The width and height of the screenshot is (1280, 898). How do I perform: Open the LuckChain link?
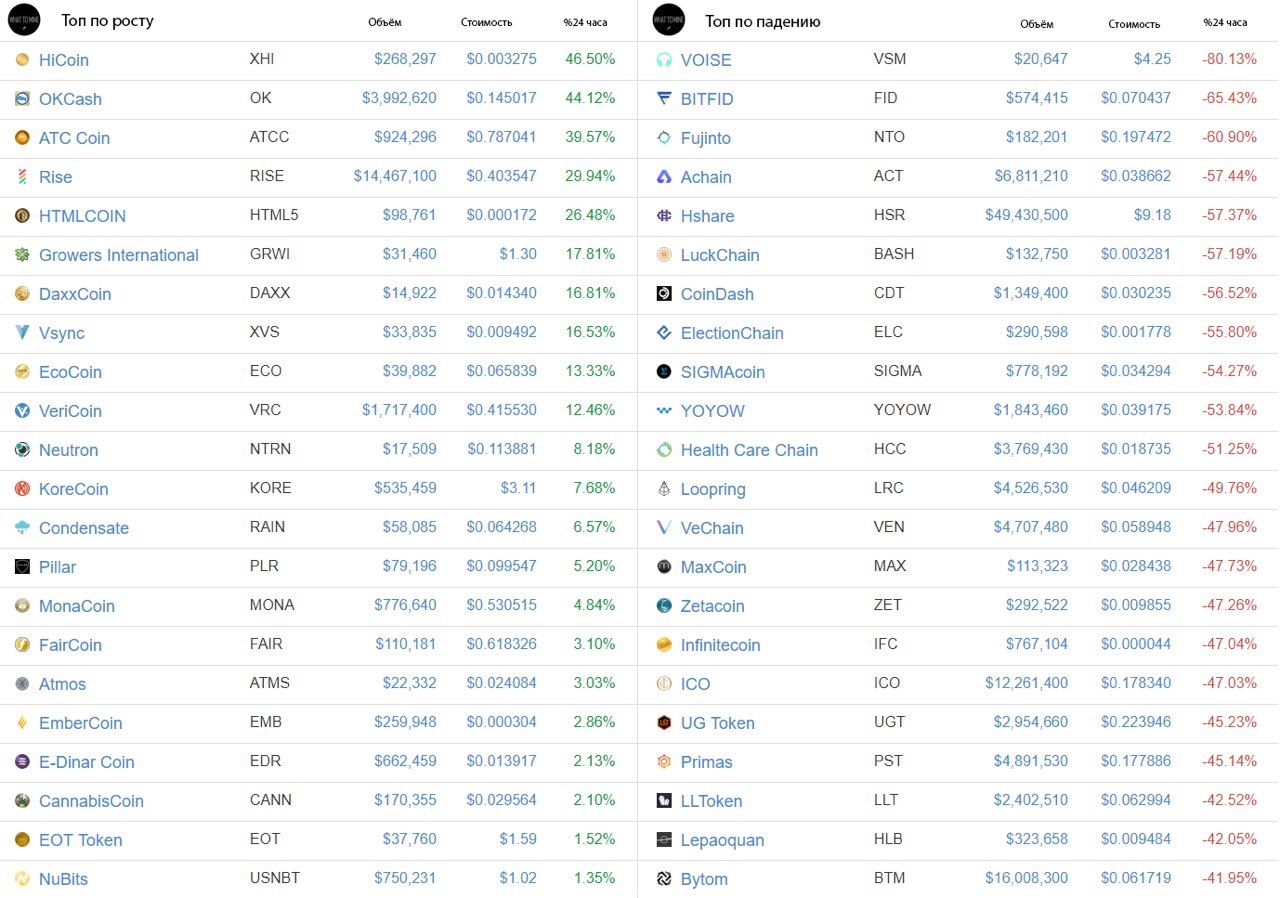coord(720,255)
